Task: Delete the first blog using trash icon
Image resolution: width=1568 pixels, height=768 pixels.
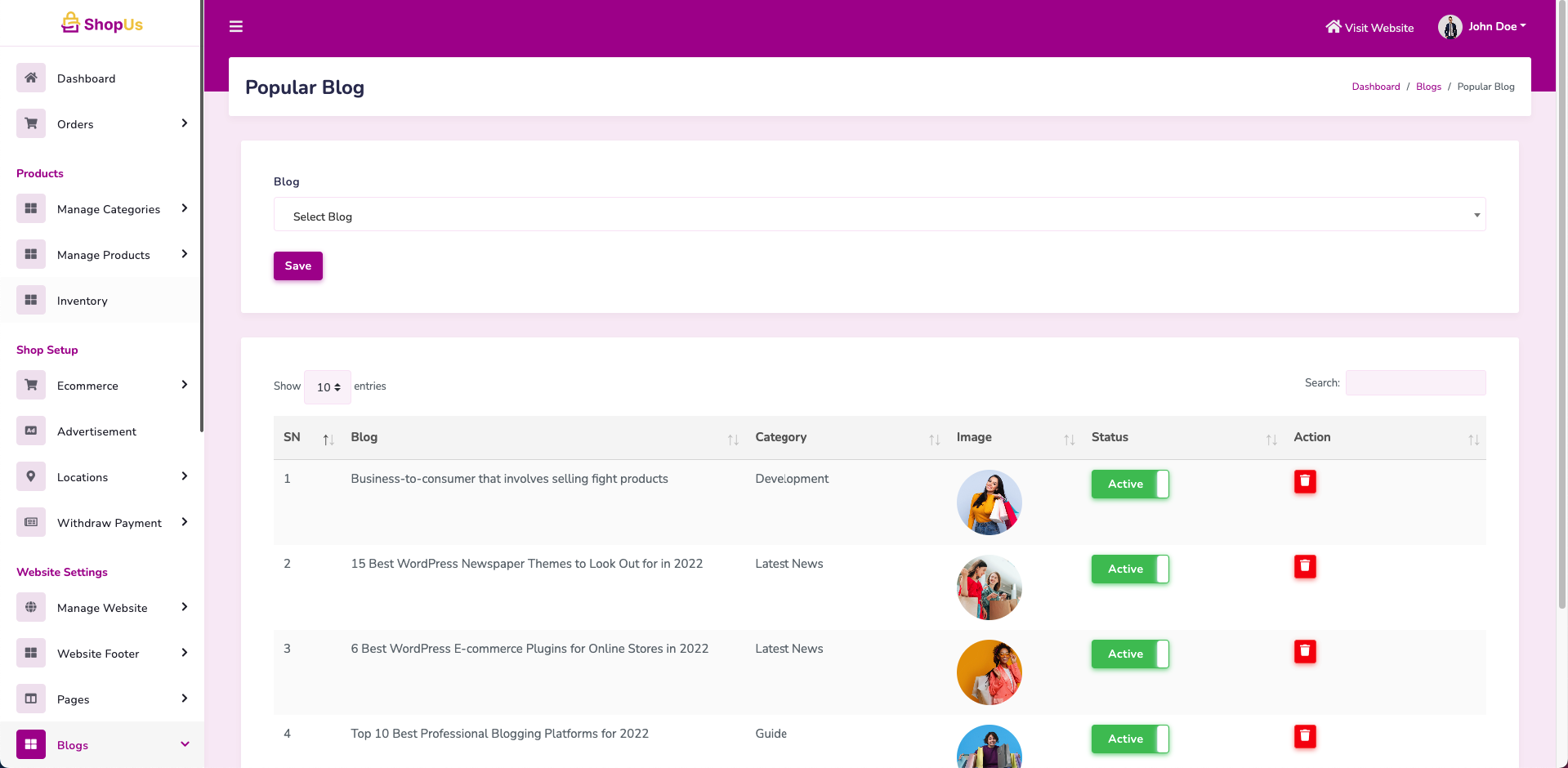Action: pyautogui.click(x=1305, y=481)
